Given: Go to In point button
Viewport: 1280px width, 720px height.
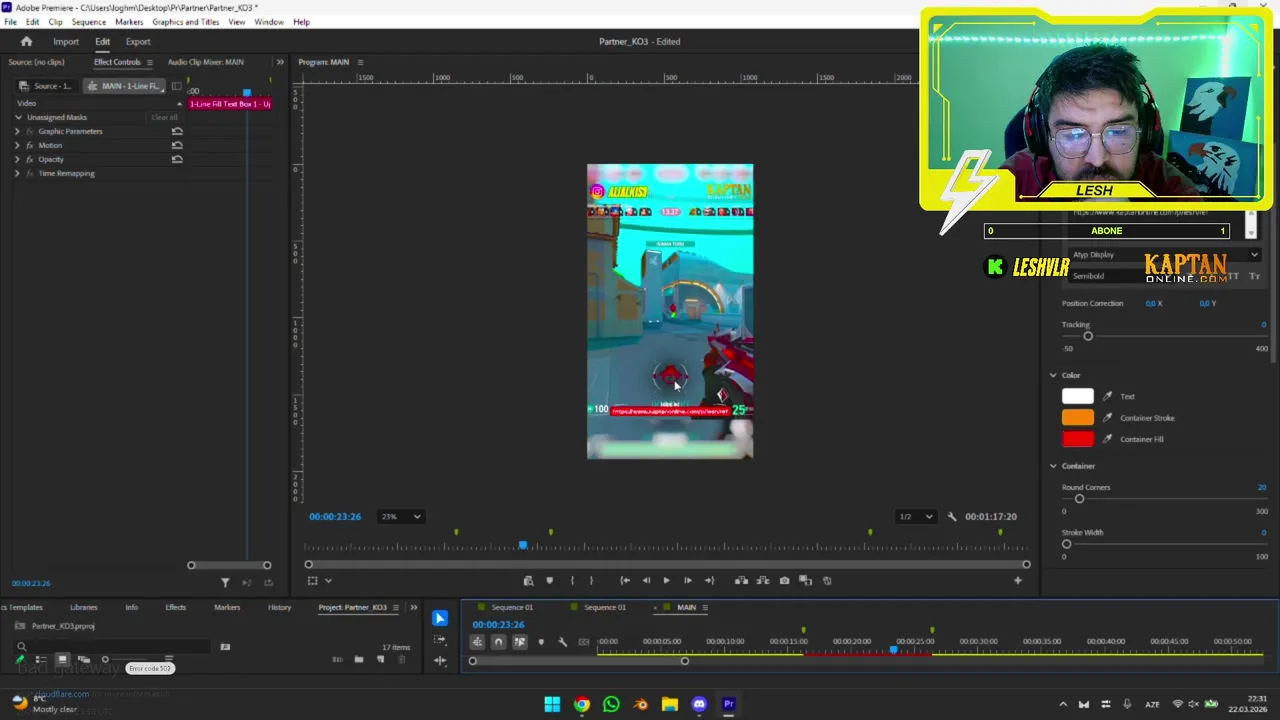Looking at the screenshot, I should 625,580.
